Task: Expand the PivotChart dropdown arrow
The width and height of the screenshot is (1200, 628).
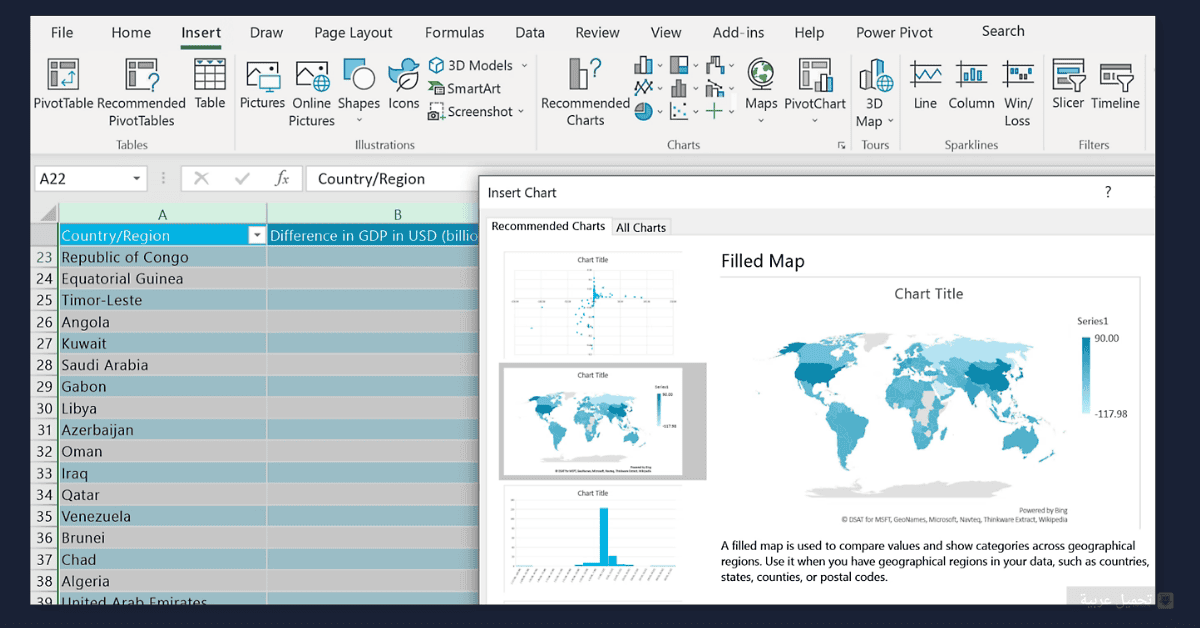Action: tap(815, 122)
